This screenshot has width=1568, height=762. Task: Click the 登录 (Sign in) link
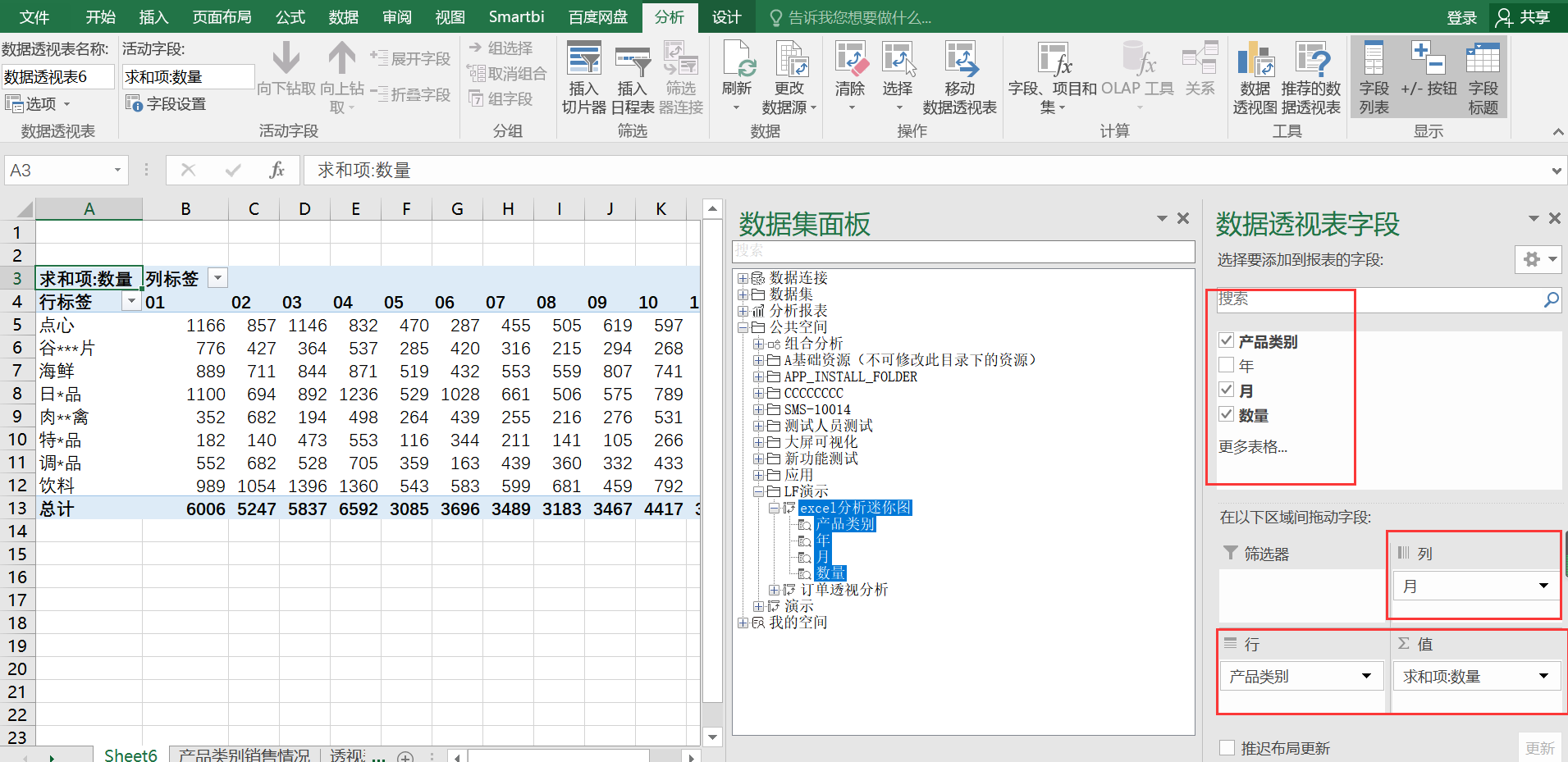pos(1461,17)
